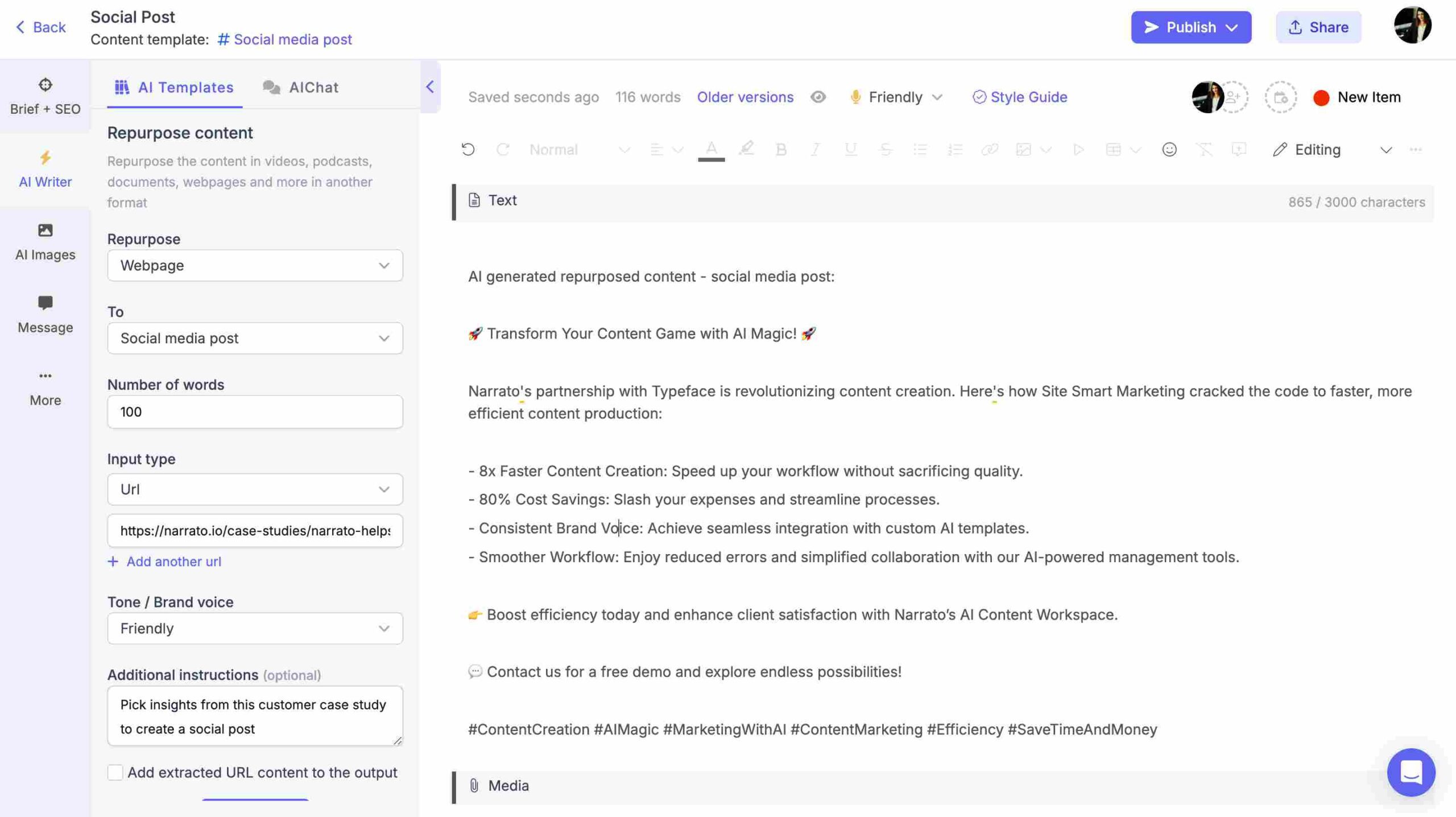Viewport: 1456px width, 817px height.
Task: Open the emoji picker
Action: pyautogui.click(x=1169, y=149)
